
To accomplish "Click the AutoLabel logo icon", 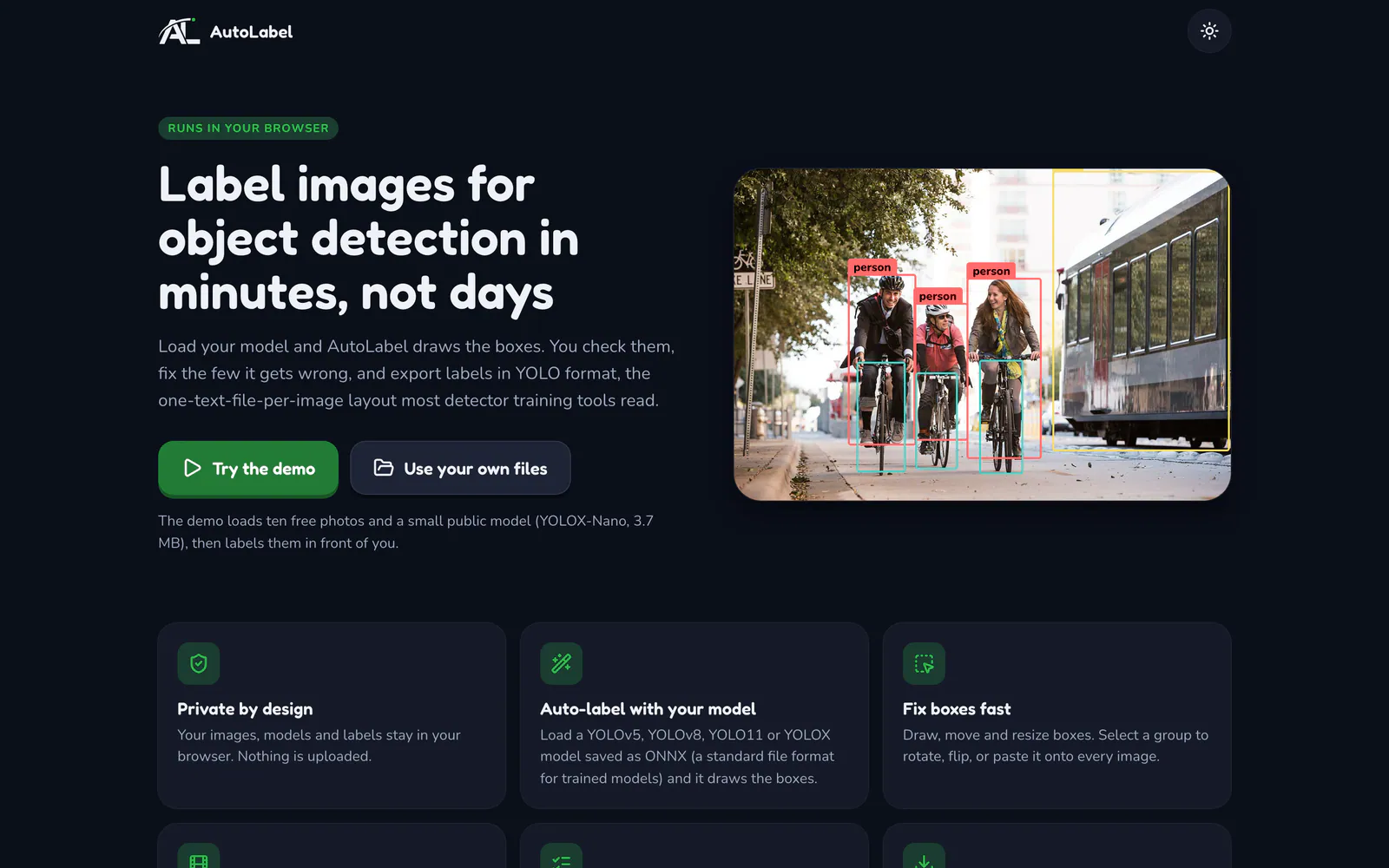I will [x=179, y=31].
